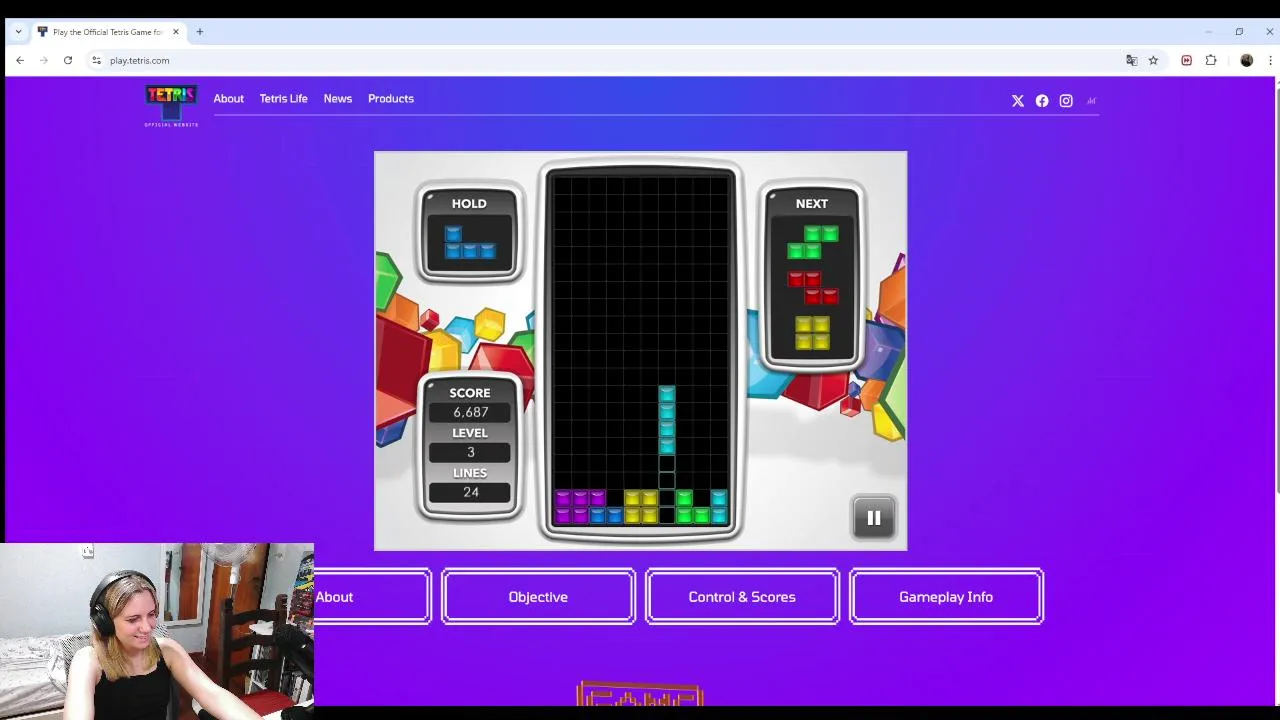Click the red extension icon in toolbar
The height and width of the screenshot is (720, 1280).
(1186, 60)
